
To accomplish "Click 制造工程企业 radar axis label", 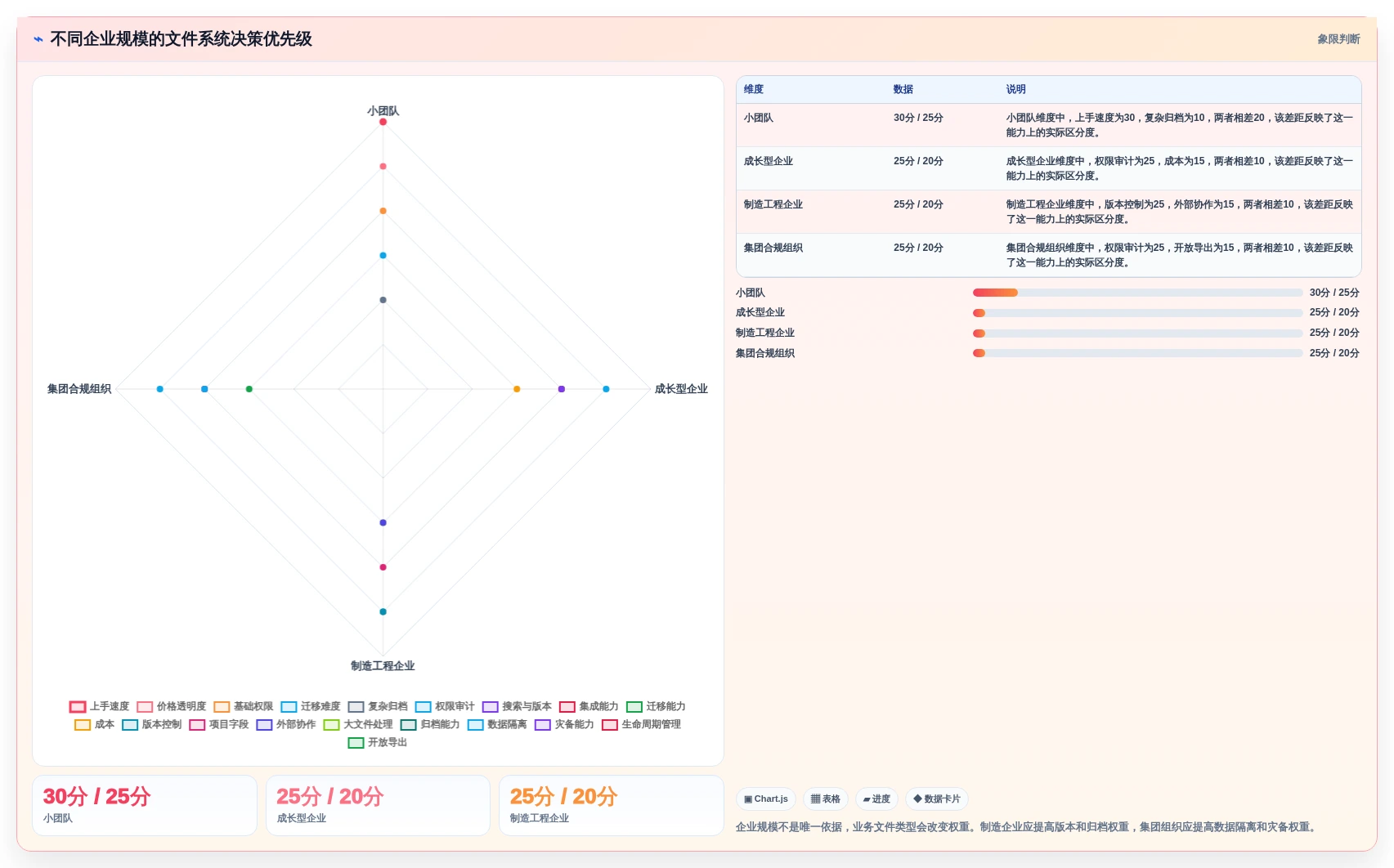I will pyautogui.click(x=383, y=666).
